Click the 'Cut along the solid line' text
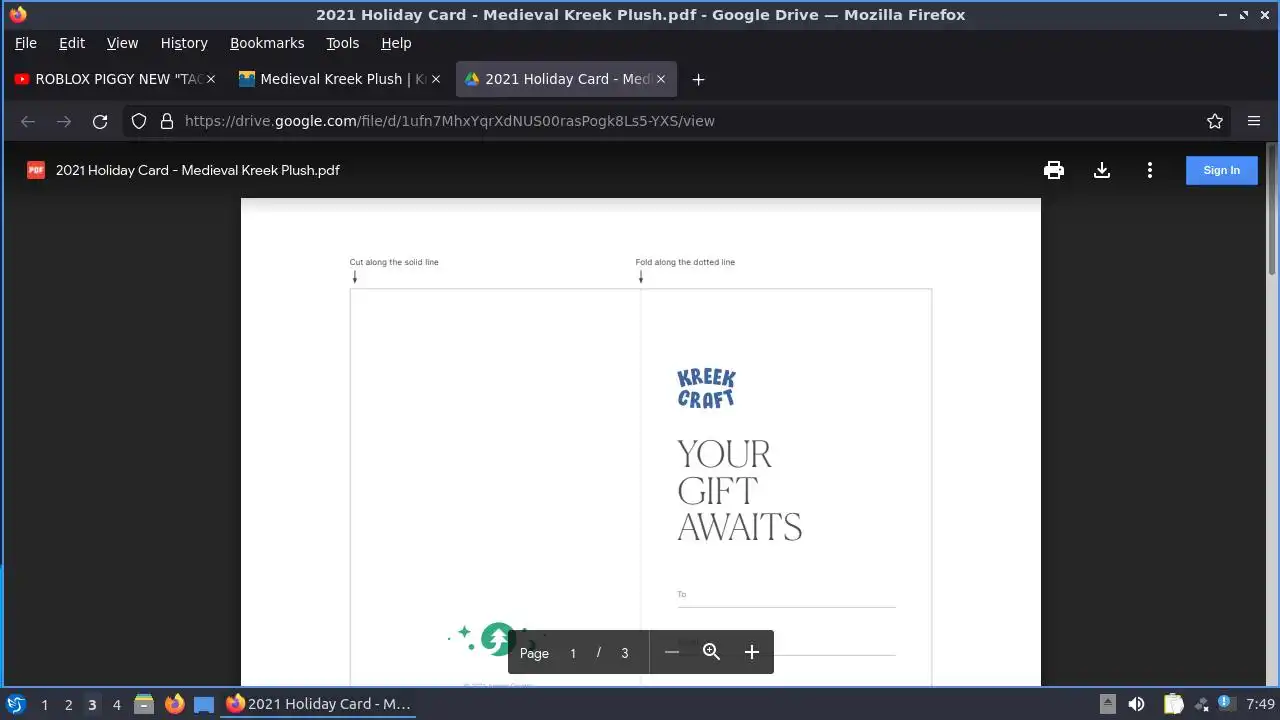 point(394,262)
